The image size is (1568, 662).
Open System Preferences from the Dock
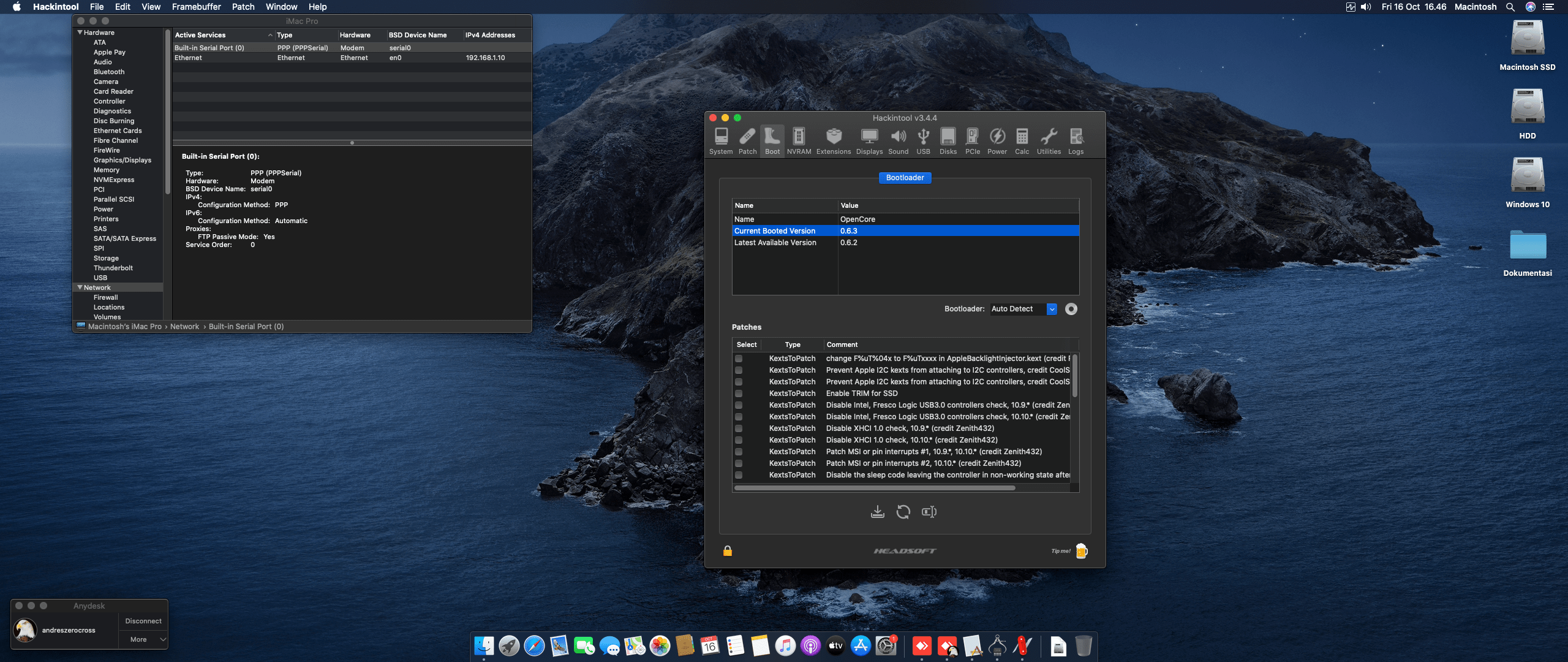click(886, 645)
